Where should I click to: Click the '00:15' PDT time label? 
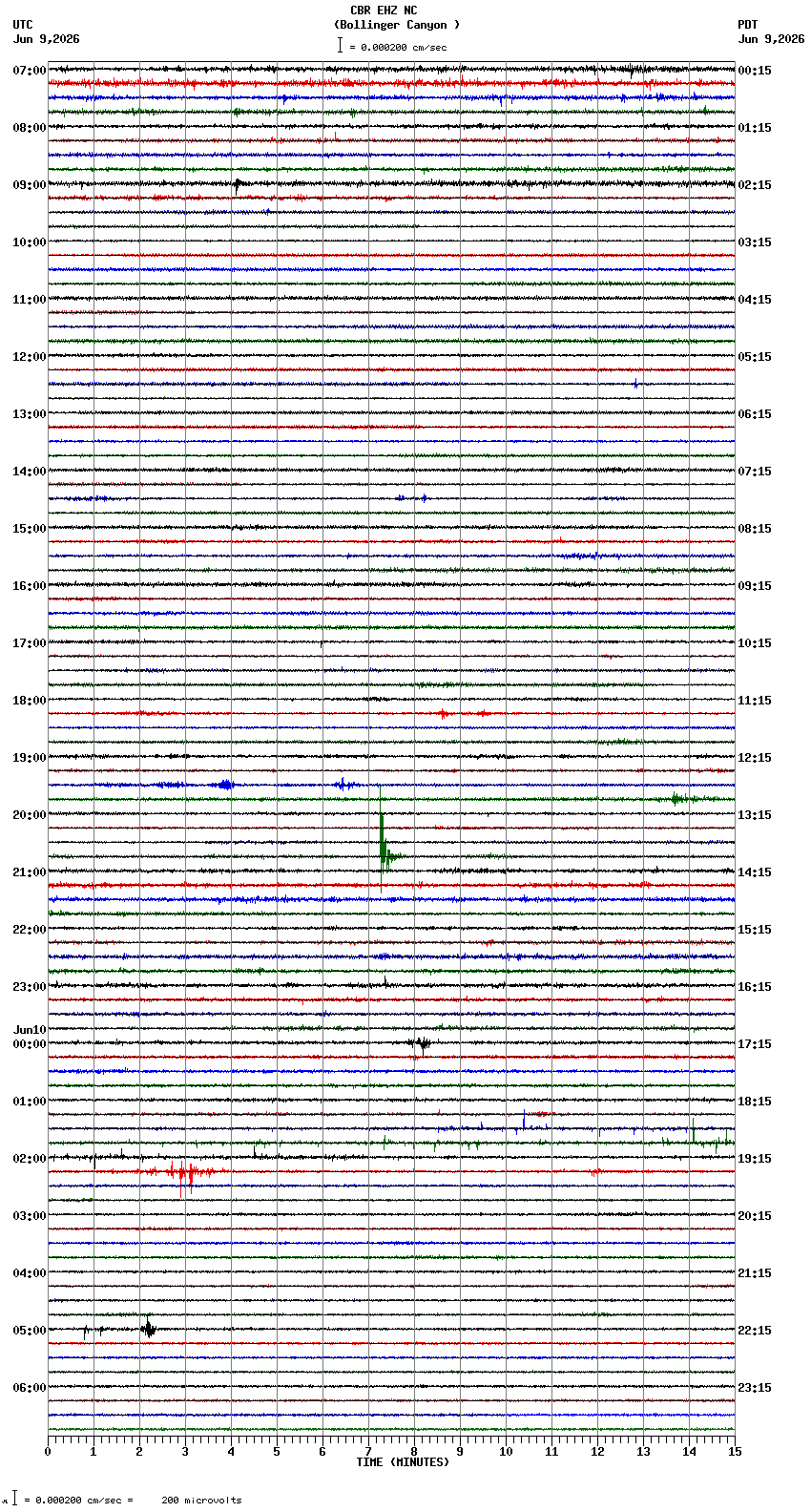[755, 71]
